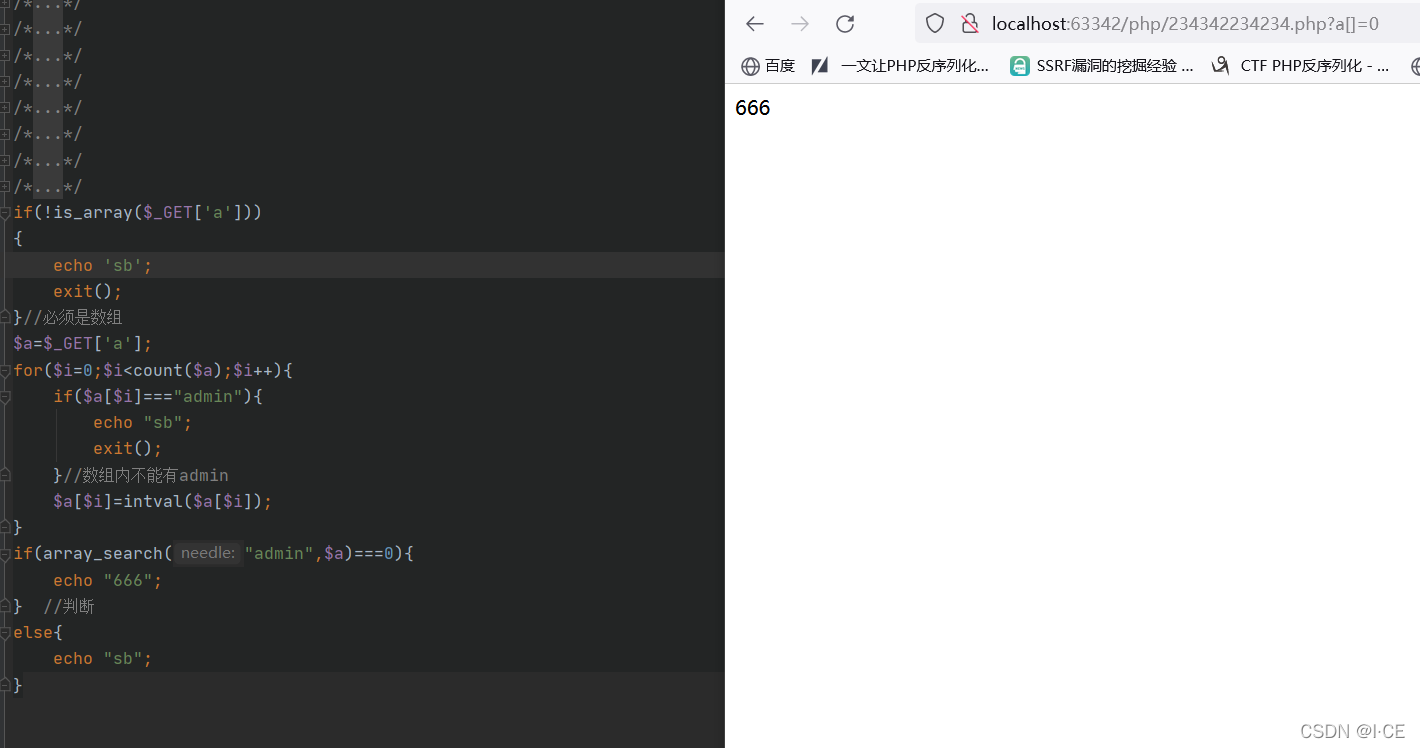Viewport: 1420px width, 748px height.
Task: Click the first exit(); statement after echo 'sb'
Action: (88, 292)
